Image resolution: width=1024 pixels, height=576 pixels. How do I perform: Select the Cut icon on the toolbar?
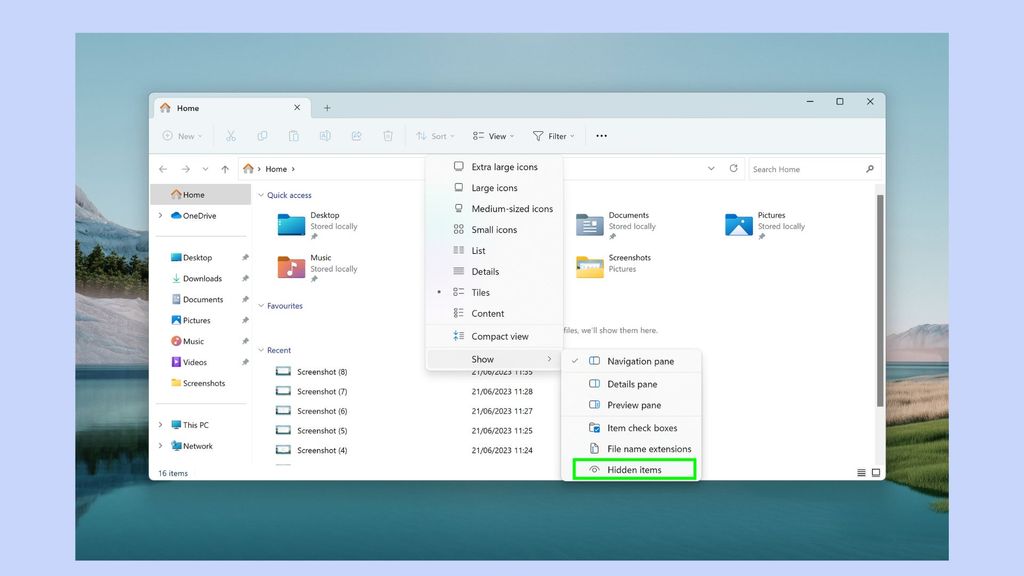231,136
